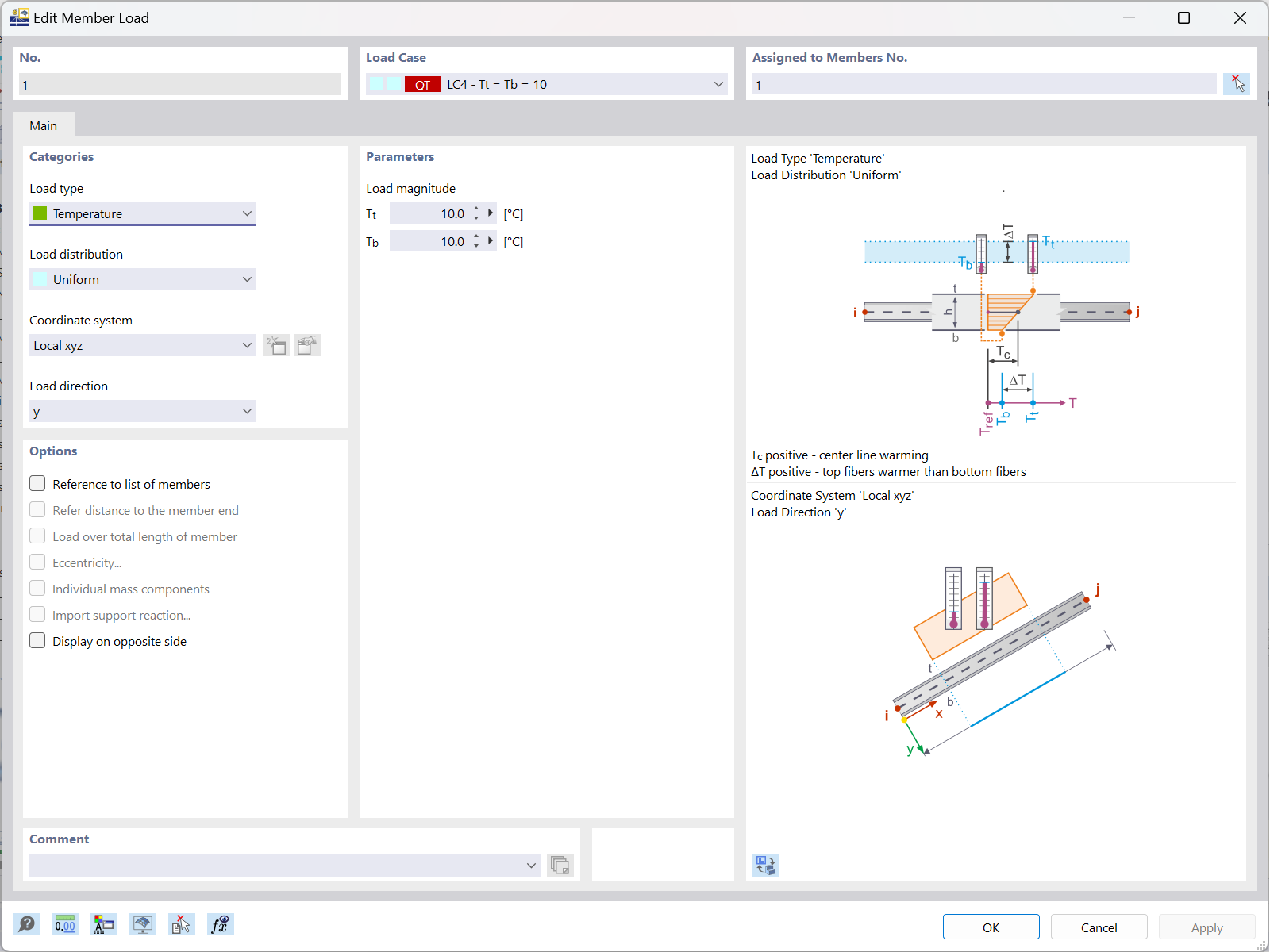Activate the formula editor fx icon
The height and width of the screenshot is (952, 1270).
tap(220, 924)
